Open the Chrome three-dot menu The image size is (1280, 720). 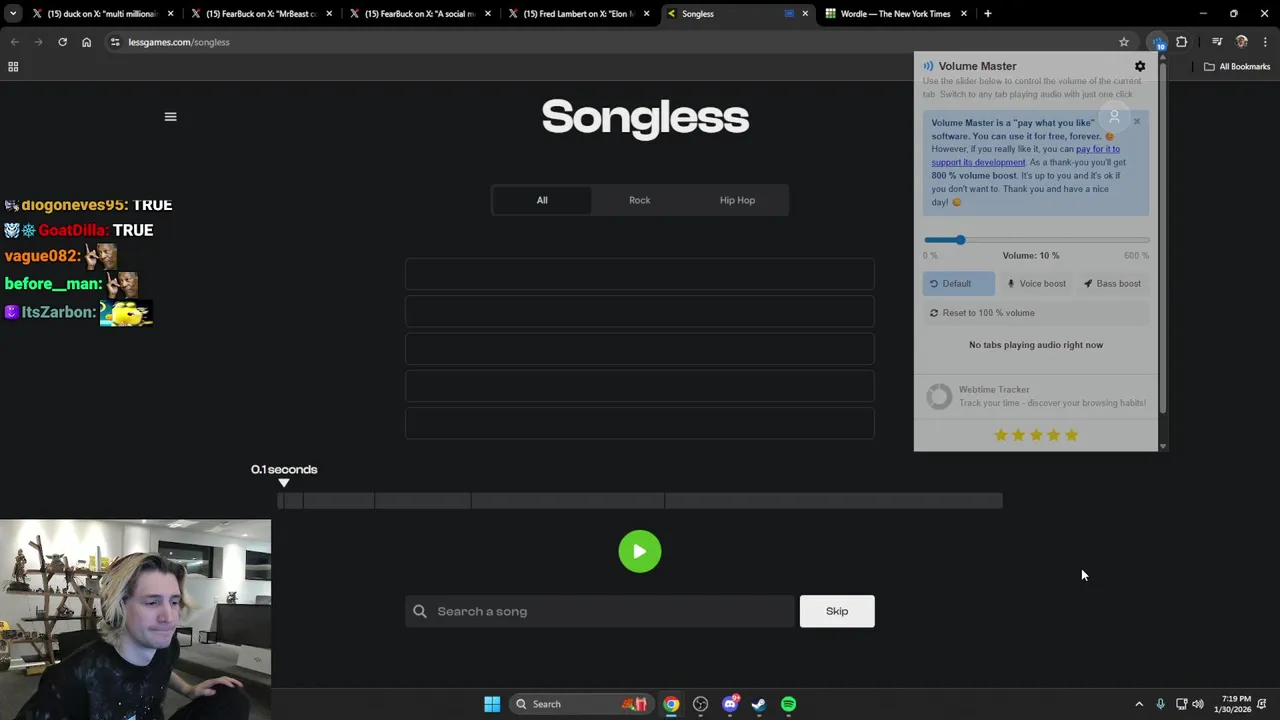(x=1266, y=42)
